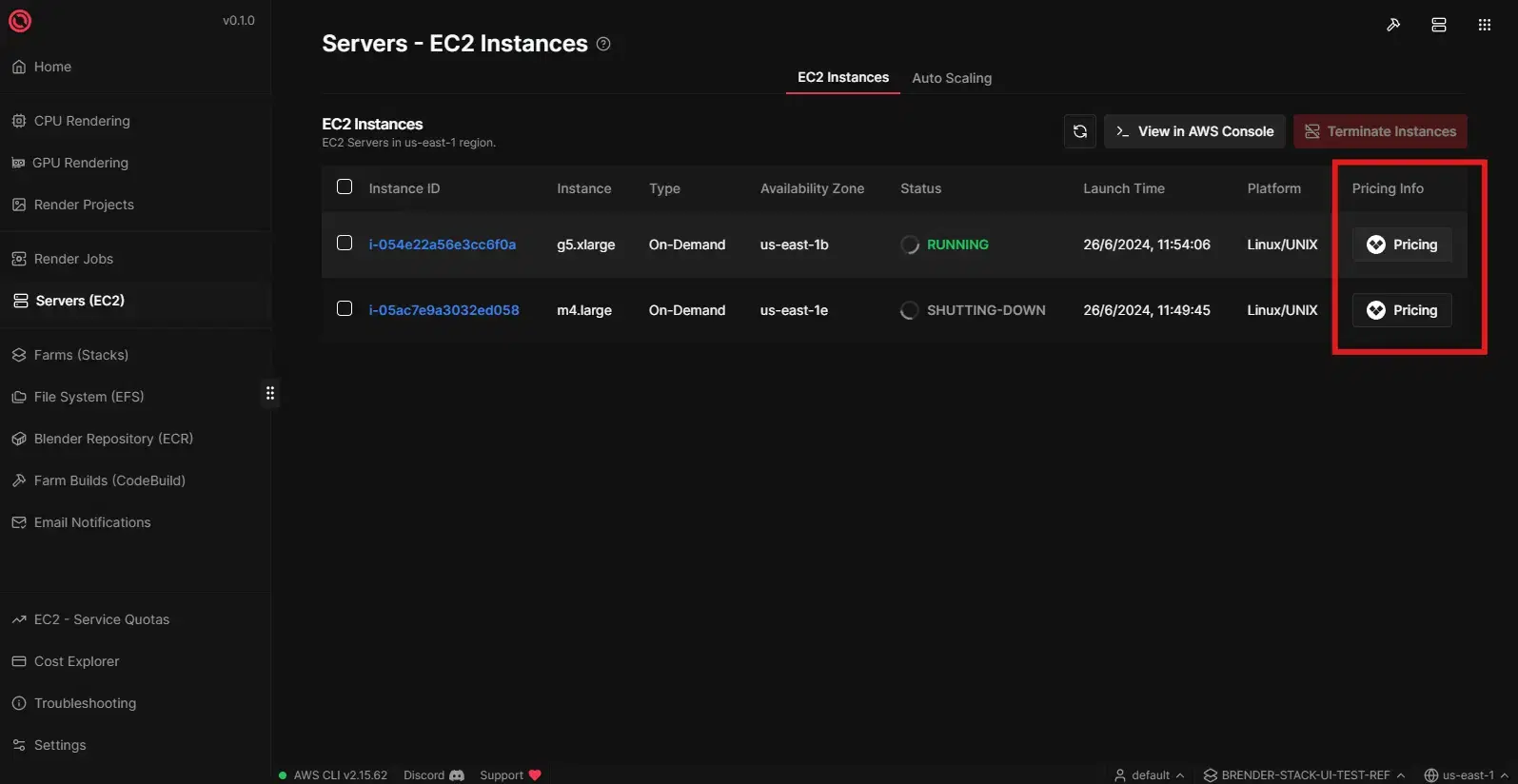
Task: Click the Support heart icon
Action: coord(535,775)
